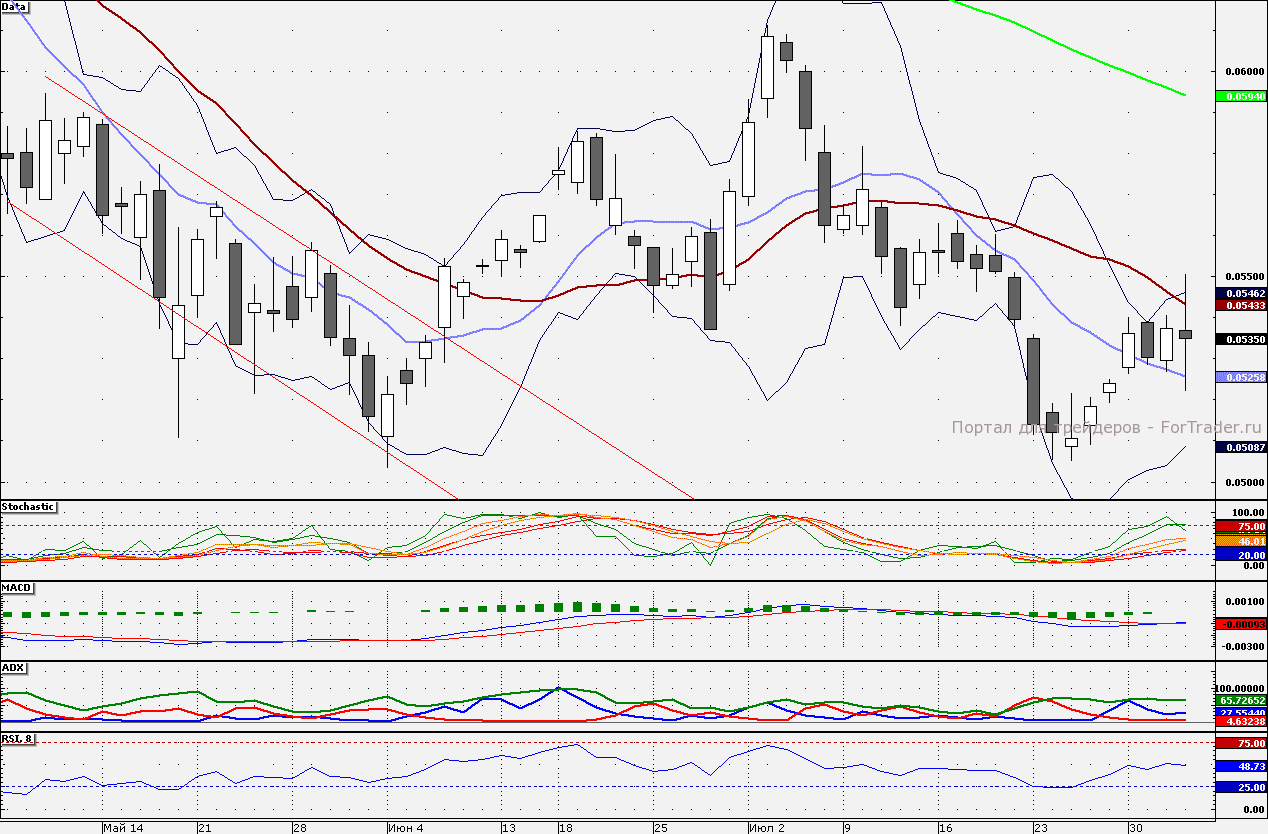Click the MACD indicator panel label
Viewport: 1268px width, 834px height.
(x=15, y=587)
